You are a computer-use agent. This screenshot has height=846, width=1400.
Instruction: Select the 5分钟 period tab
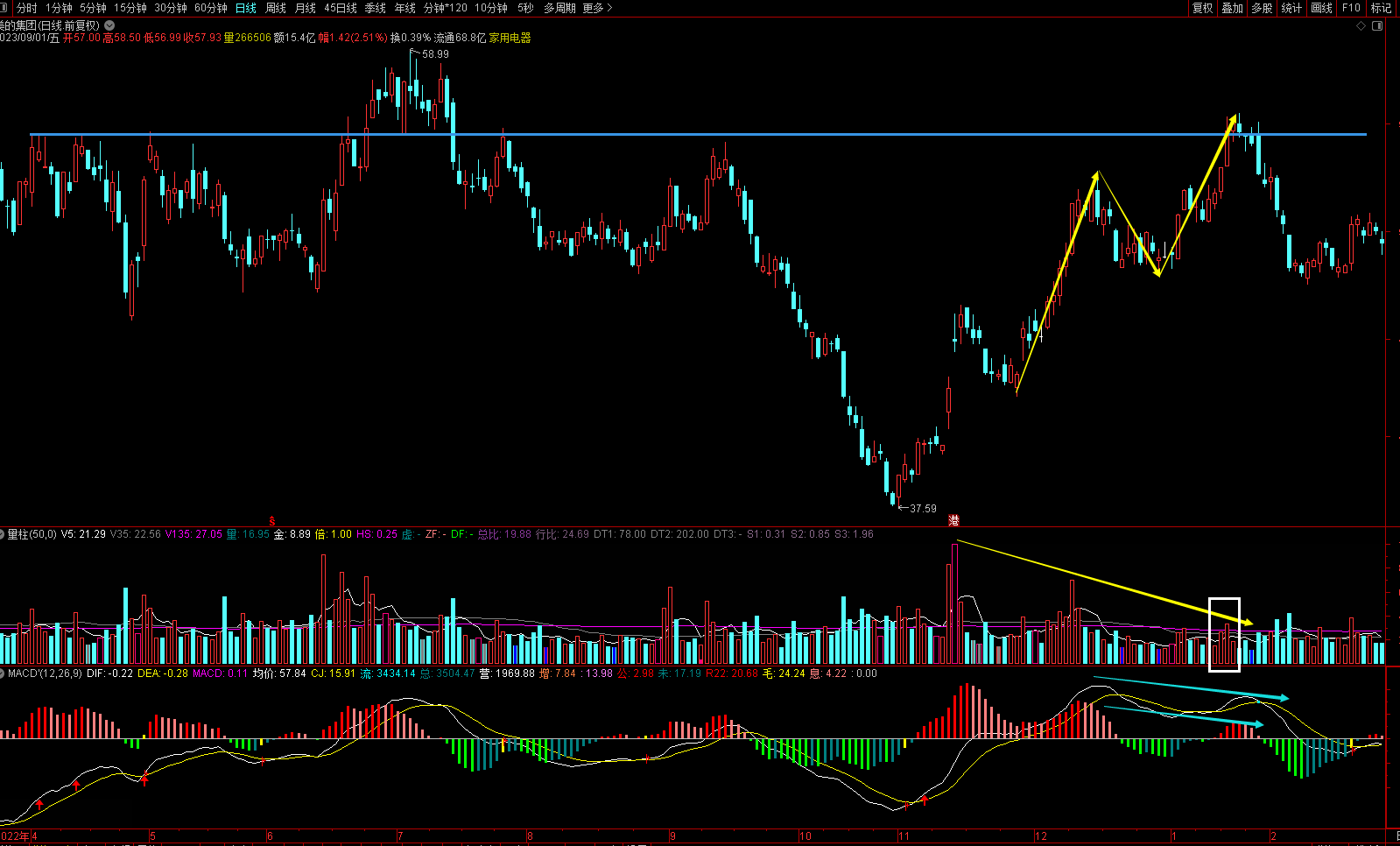pos(93,8)
